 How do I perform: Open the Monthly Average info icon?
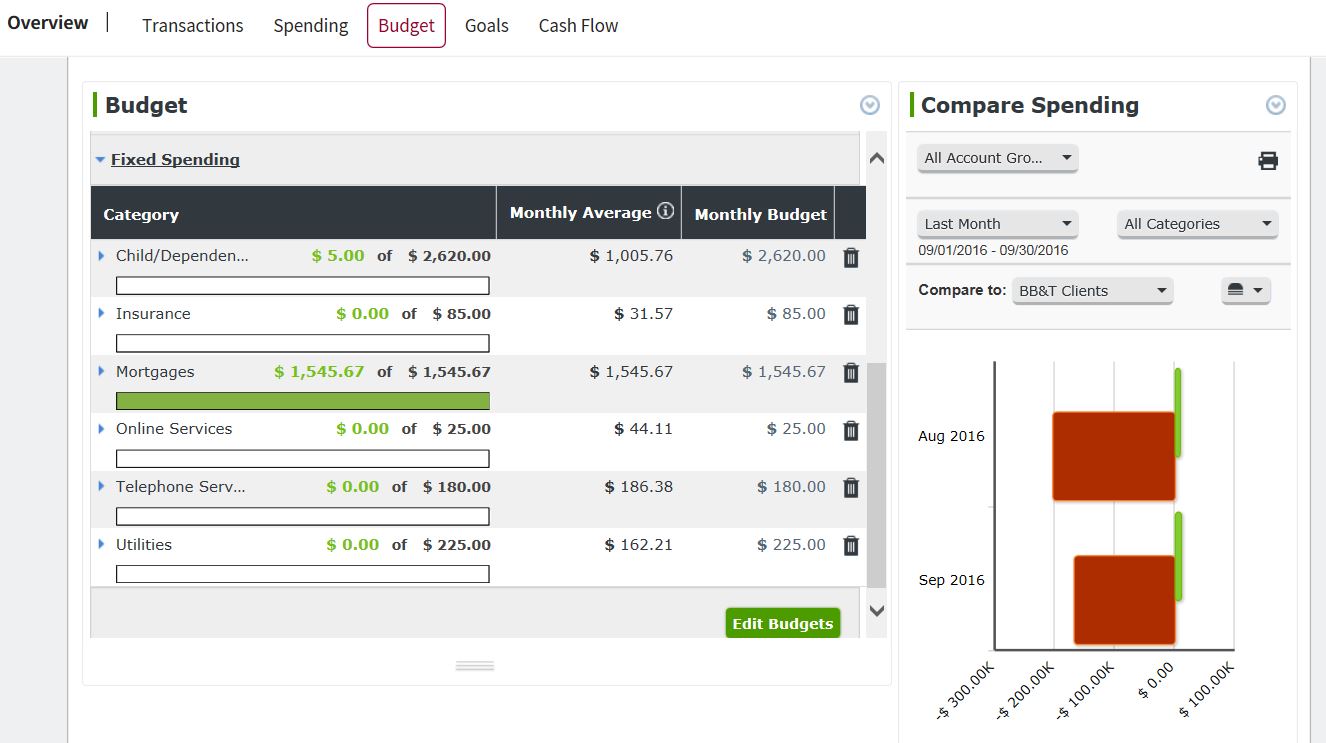pos(666,211)
